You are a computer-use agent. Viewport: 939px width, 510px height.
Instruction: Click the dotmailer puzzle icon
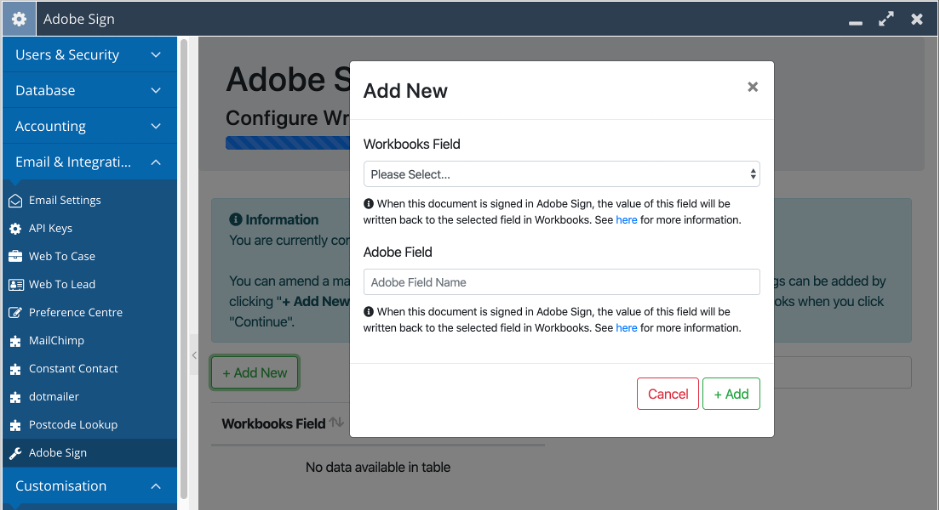point(16,397)
